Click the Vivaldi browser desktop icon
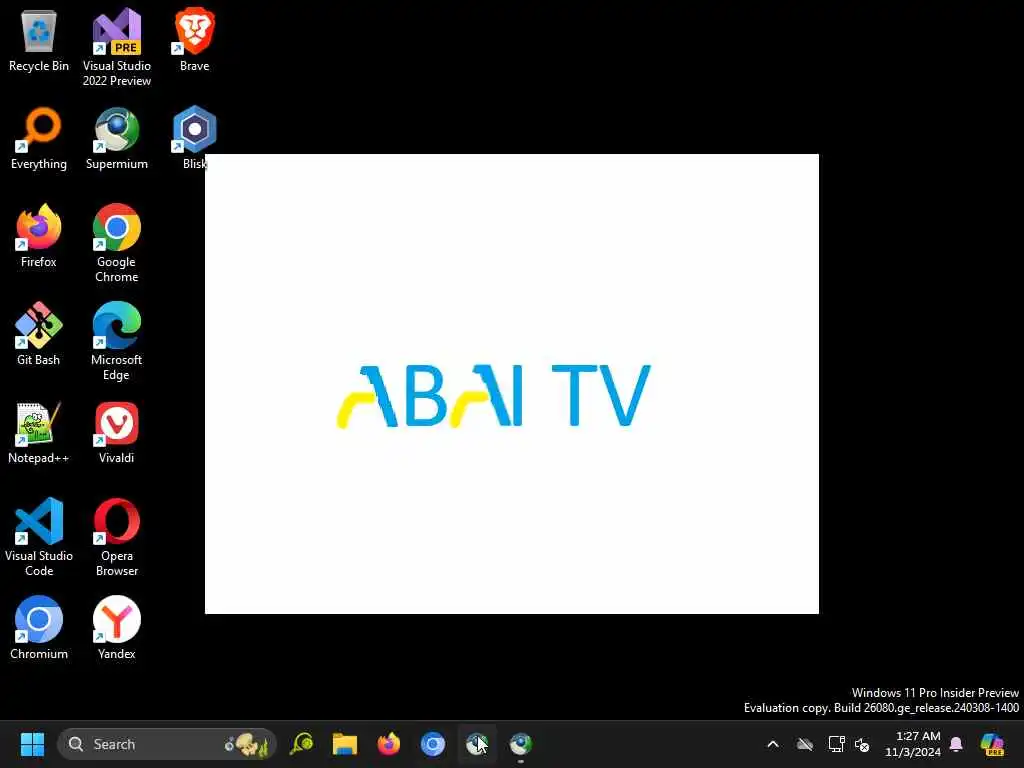The image size is (1024, 768). point(117,432)
